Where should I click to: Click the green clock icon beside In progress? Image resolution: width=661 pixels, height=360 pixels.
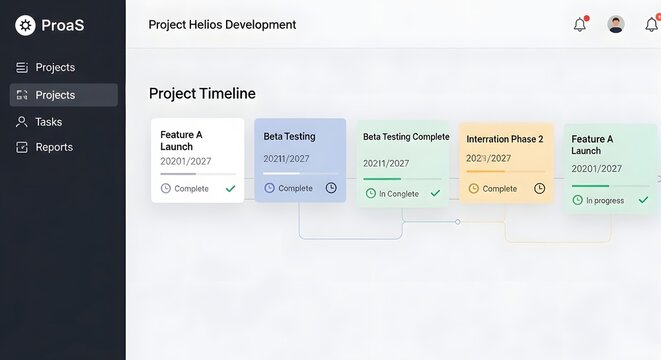[578, 200]
